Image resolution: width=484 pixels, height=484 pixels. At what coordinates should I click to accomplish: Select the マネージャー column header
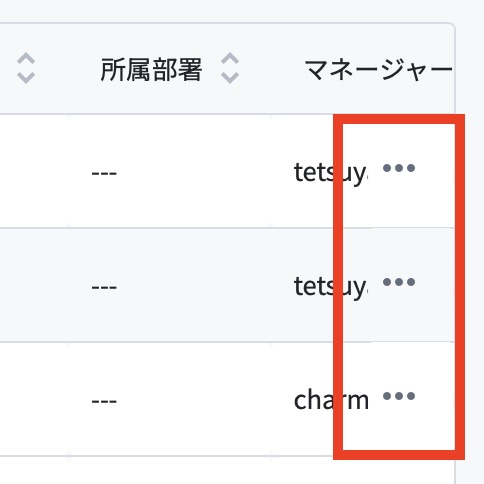[379, 70]
